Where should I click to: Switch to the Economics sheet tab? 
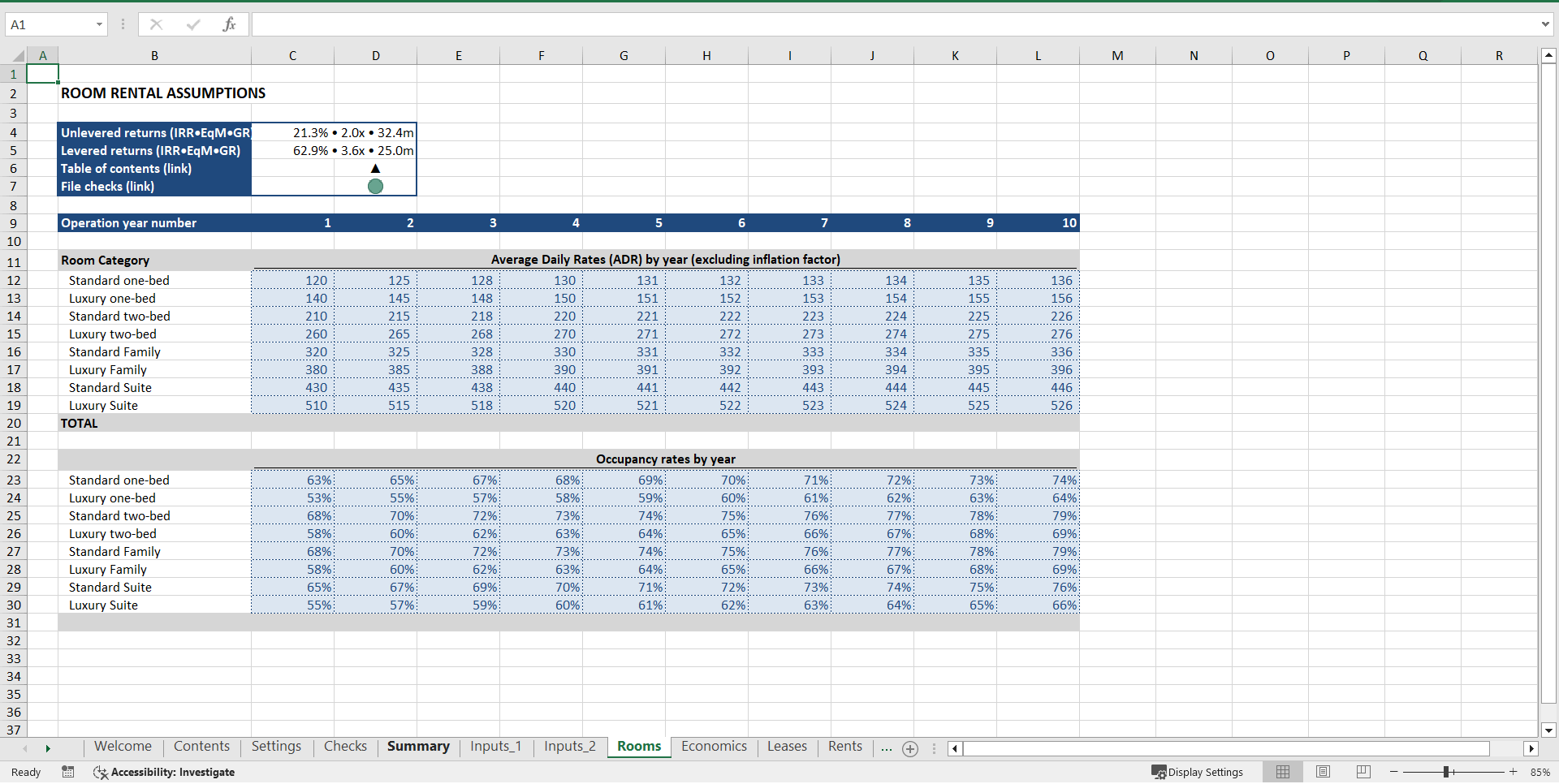tap(714, 747)
